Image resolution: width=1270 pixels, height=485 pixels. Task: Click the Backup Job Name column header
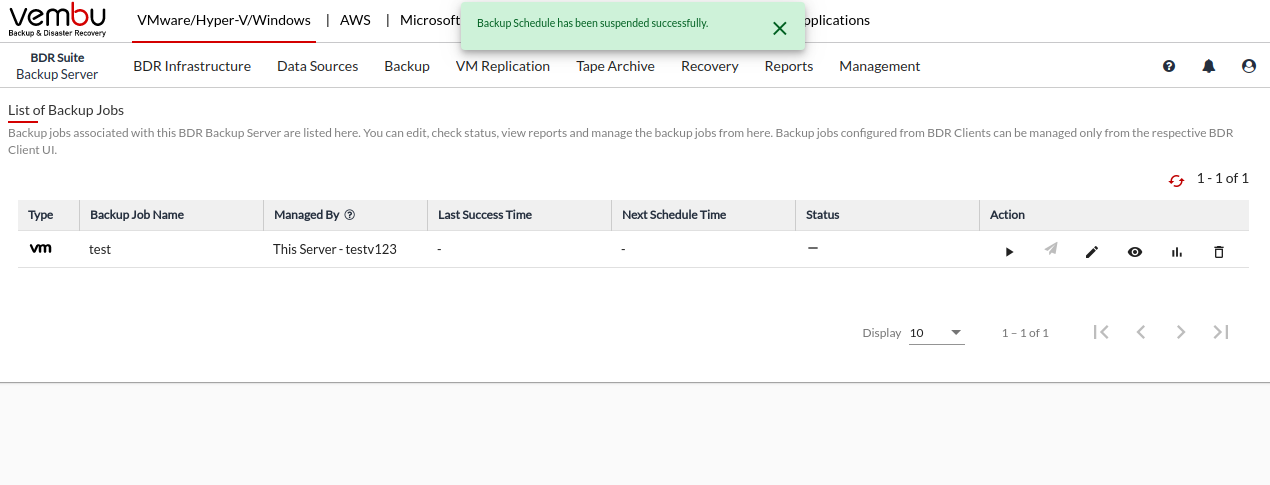point(137,215)
